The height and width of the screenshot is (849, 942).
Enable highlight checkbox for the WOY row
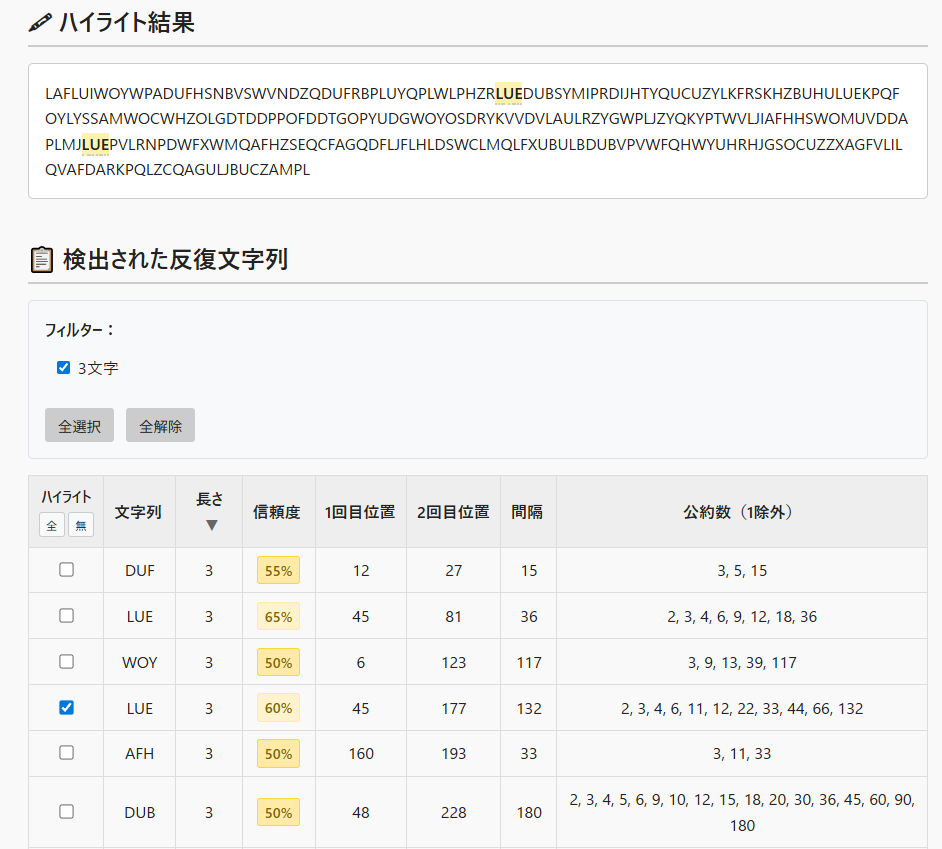[66, 662]
